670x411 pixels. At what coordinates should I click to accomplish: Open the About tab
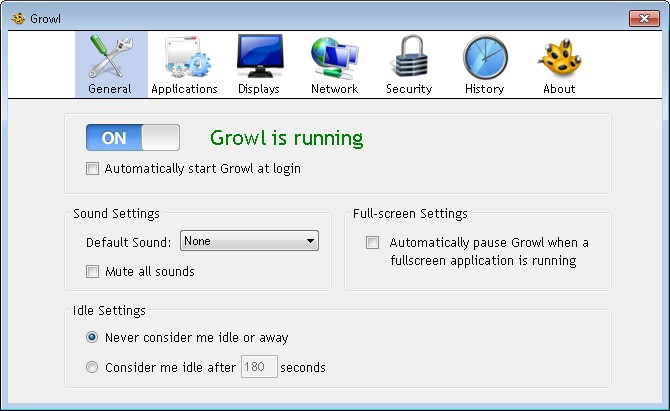tap(559, 65)
